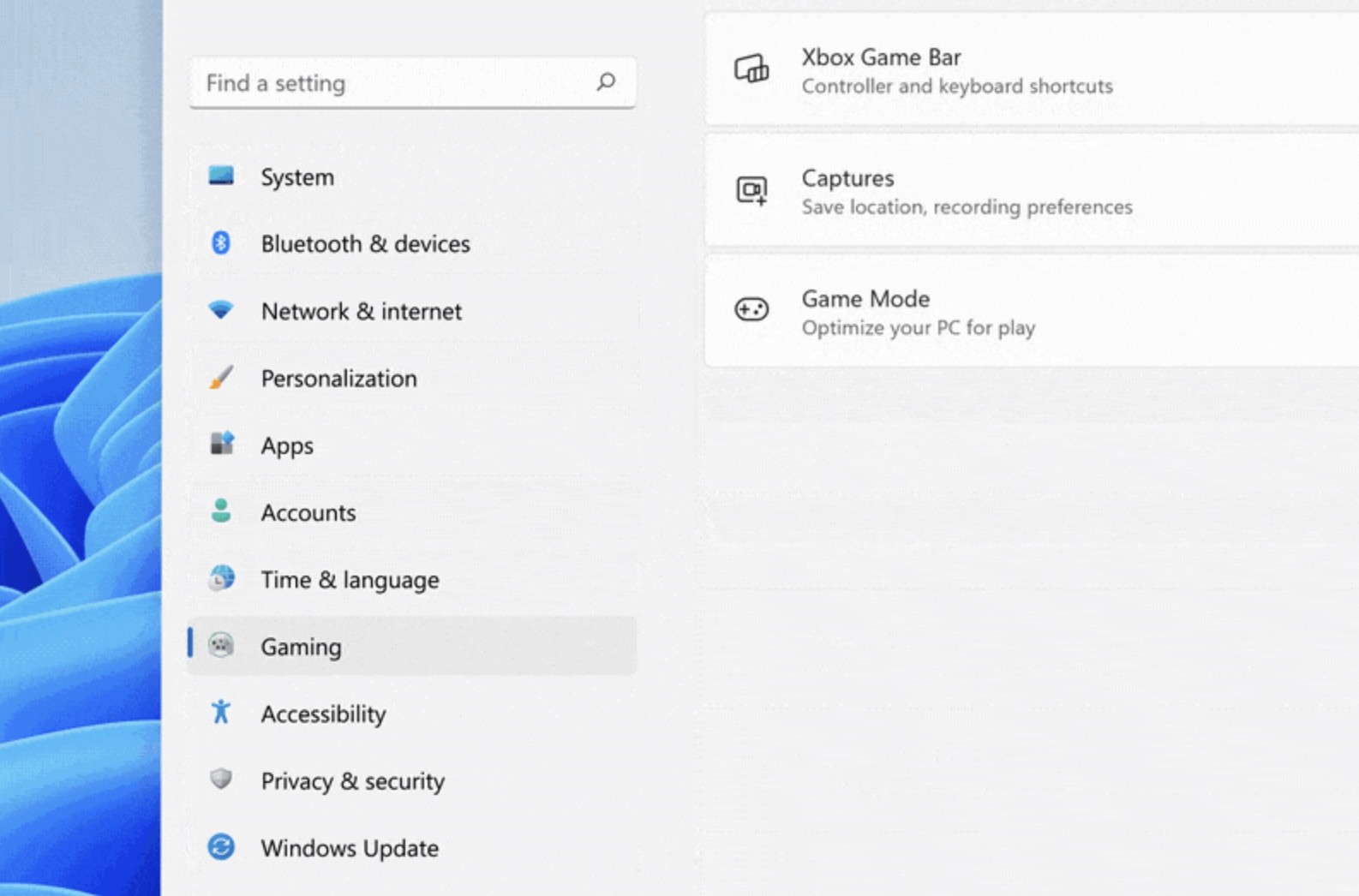Open Accessibility settings
Screen dimensions: 1359x896
click(412, 714)
